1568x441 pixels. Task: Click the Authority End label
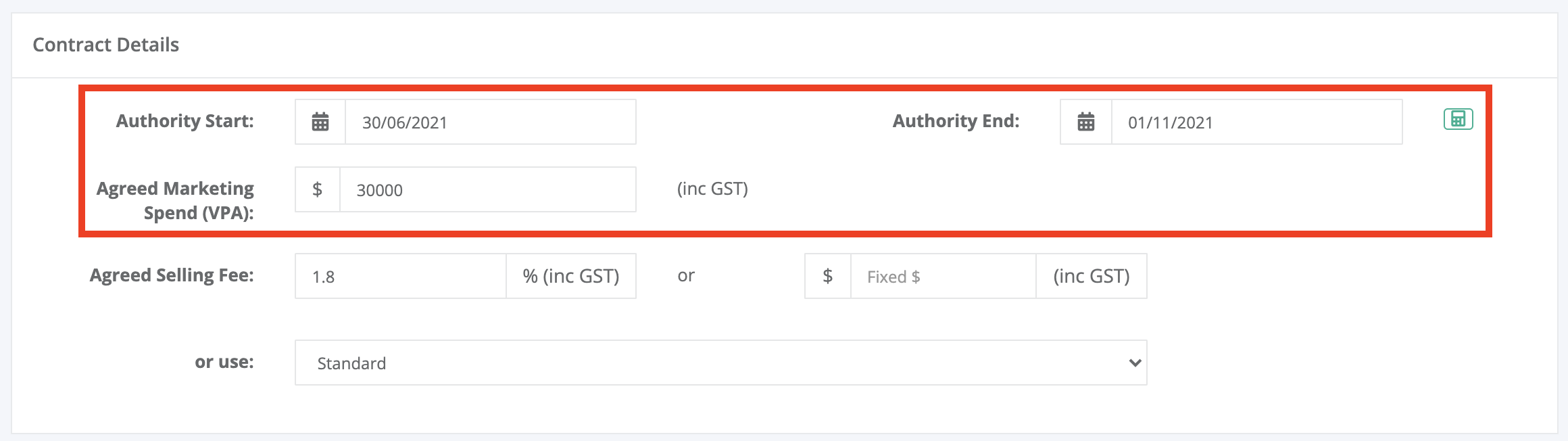pyautogui.click(x=956, y=121)
